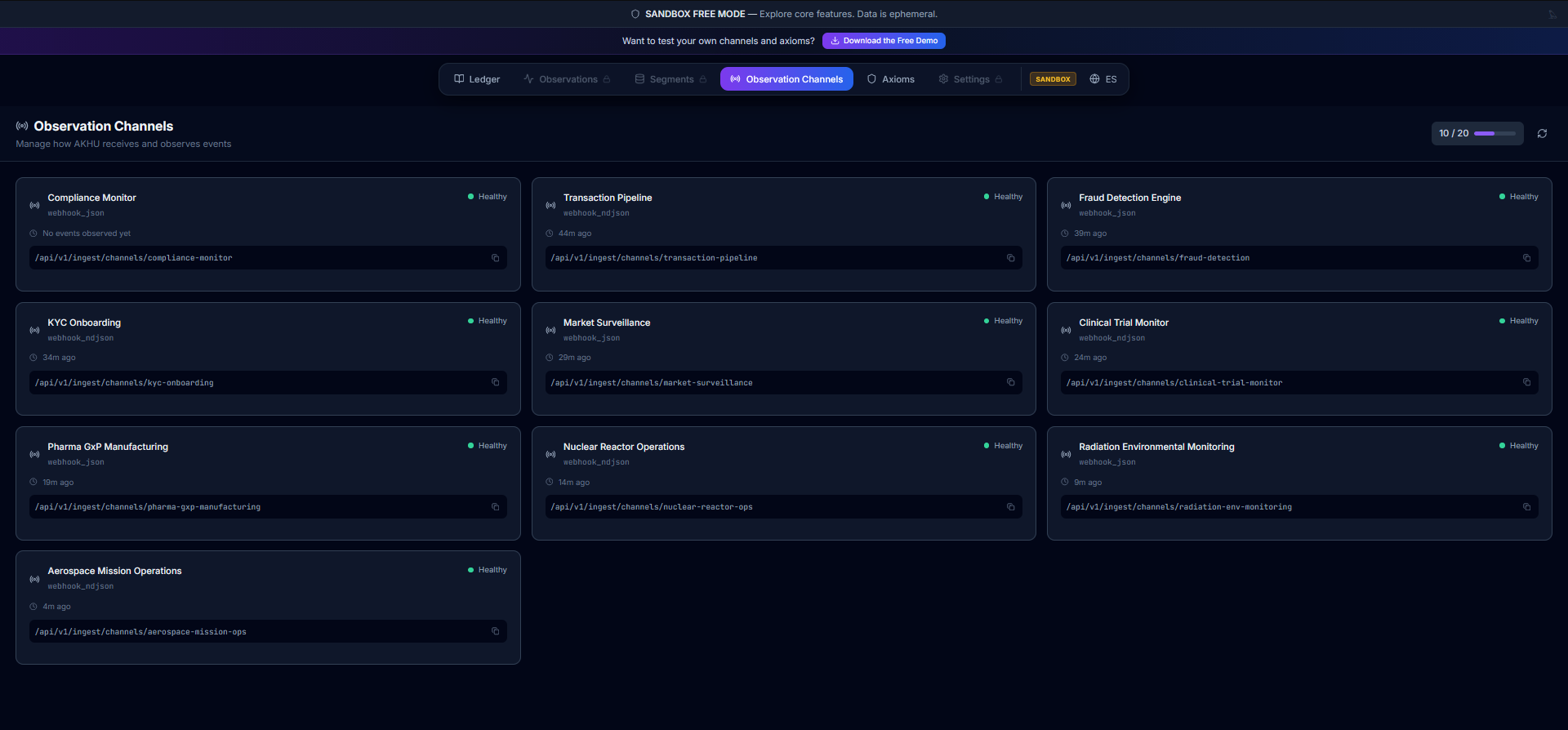Copy the nuclear-reactor-ops endpoint path
This screenshot has height=730, width=1568.
1010,507
